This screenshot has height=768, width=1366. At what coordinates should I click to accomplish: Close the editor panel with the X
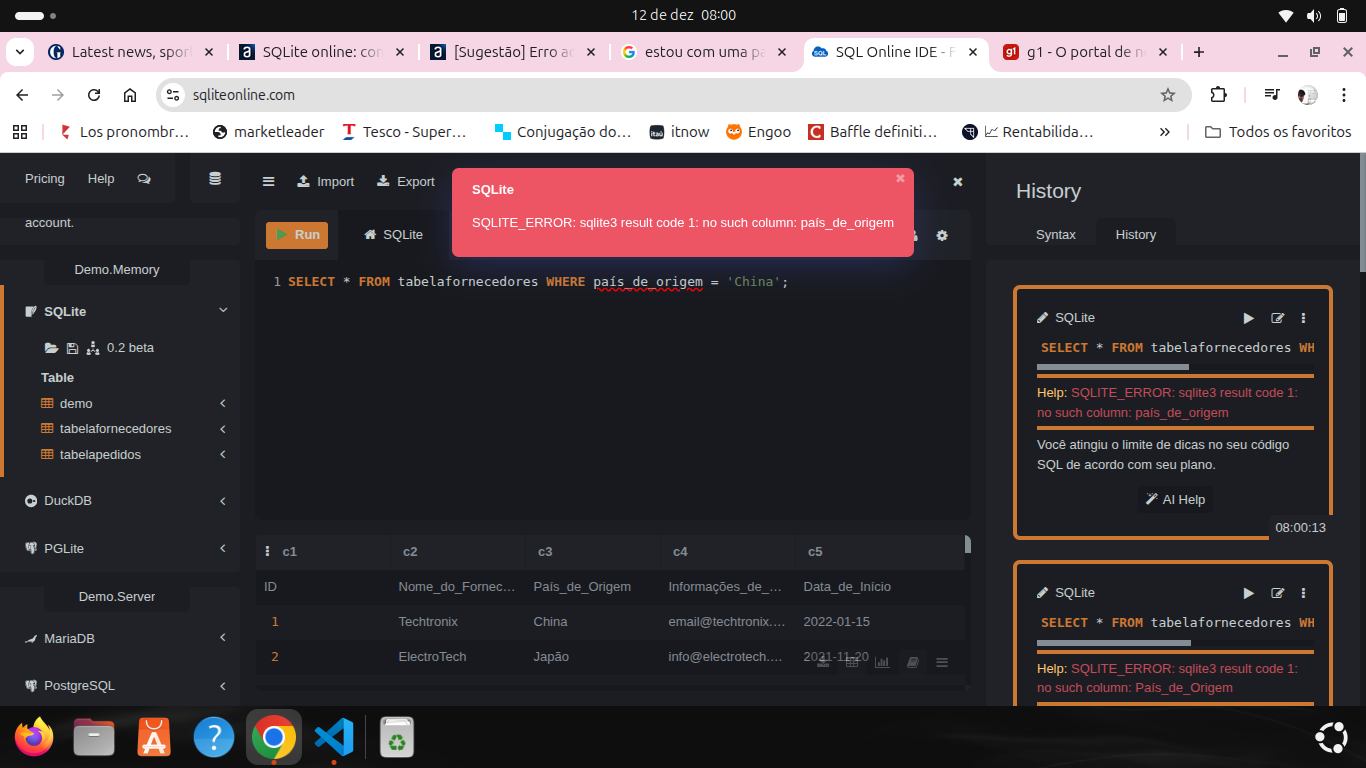click(x=957, y=181)
